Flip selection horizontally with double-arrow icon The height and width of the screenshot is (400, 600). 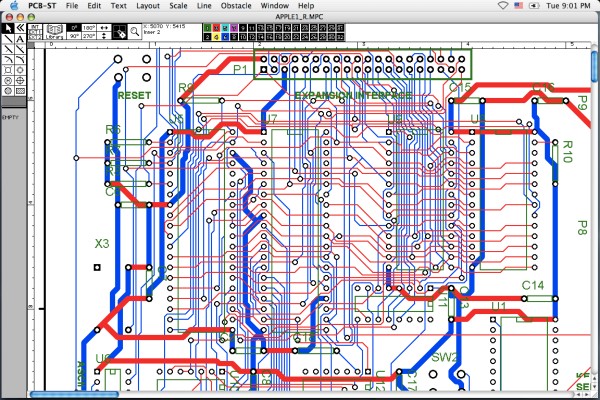pyautogui.click(x=104, y=28)
